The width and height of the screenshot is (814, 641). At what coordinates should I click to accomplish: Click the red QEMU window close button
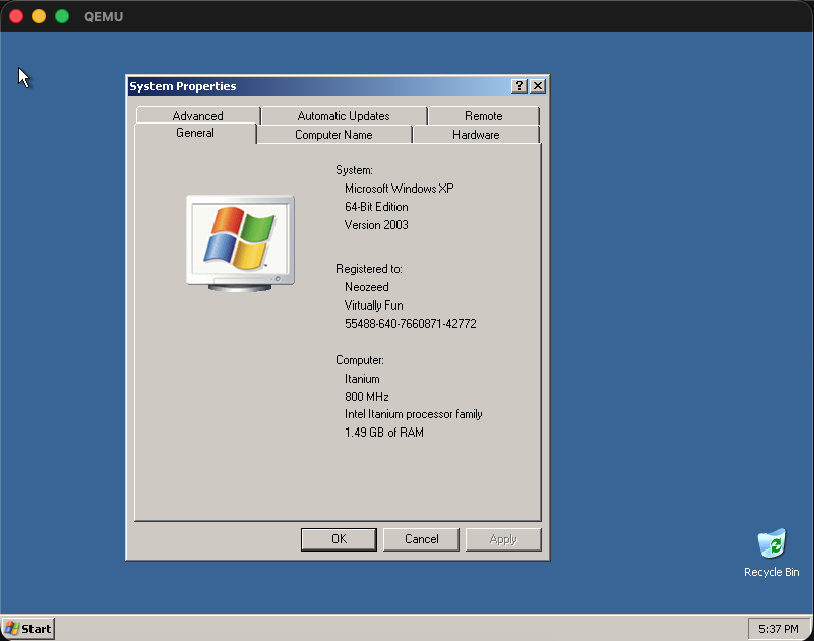tap(16, 16)
